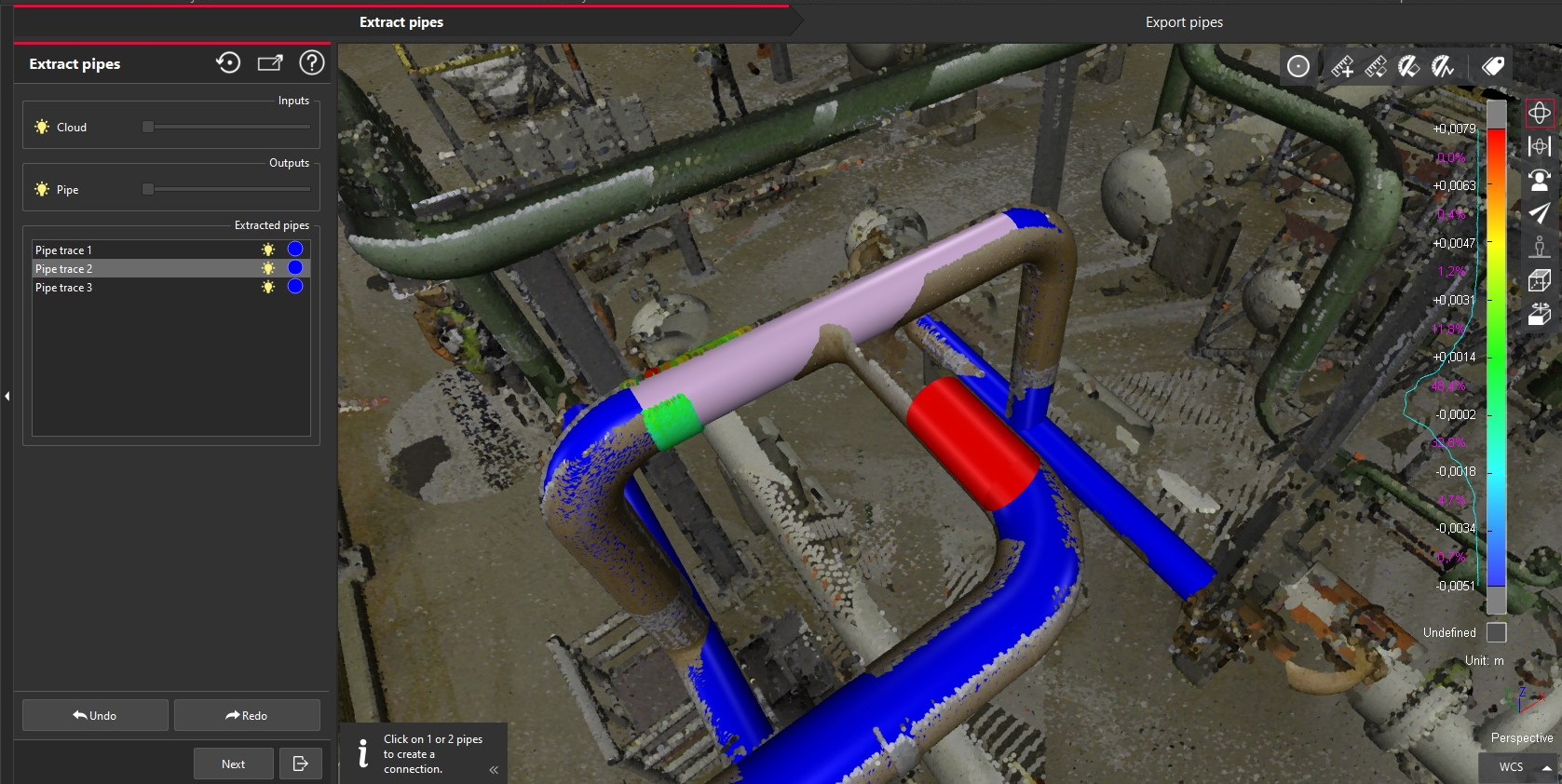This screenshot has height=784, width=1562.
Task: Select the Extract pipes step tab
Action: (401, 22)
